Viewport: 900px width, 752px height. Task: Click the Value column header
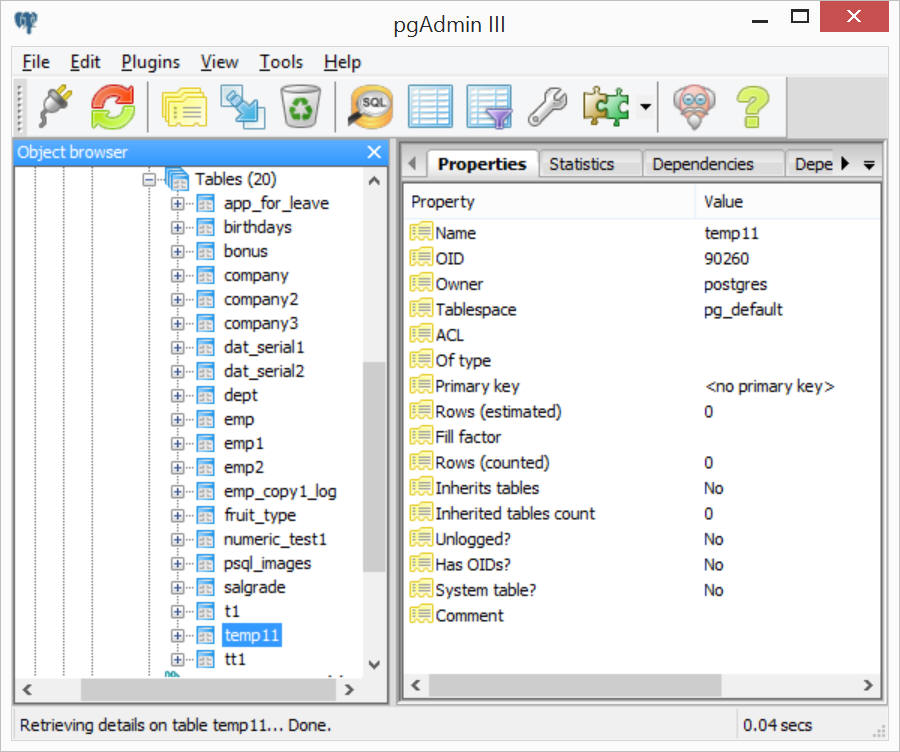787,202
